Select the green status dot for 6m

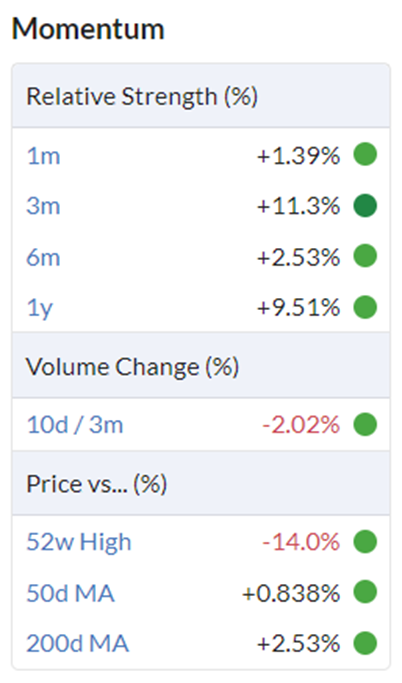pos(365,256)
